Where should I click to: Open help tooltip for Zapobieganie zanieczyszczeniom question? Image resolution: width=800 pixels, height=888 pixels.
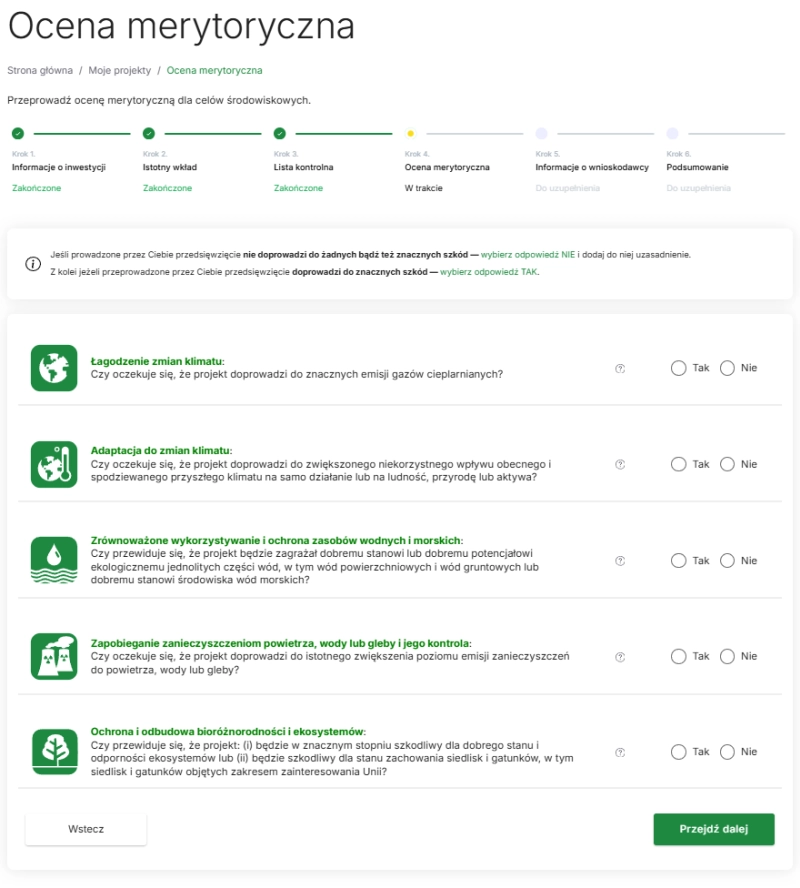point(620,657)
